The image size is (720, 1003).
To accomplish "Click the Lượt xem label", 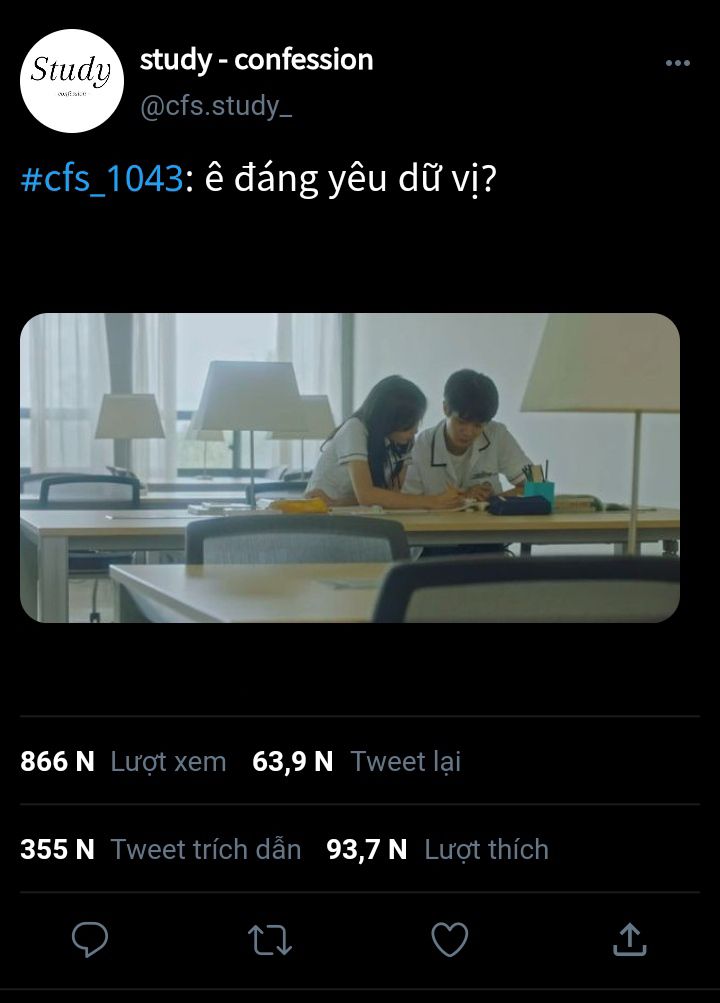I will [x=168, y=761].
